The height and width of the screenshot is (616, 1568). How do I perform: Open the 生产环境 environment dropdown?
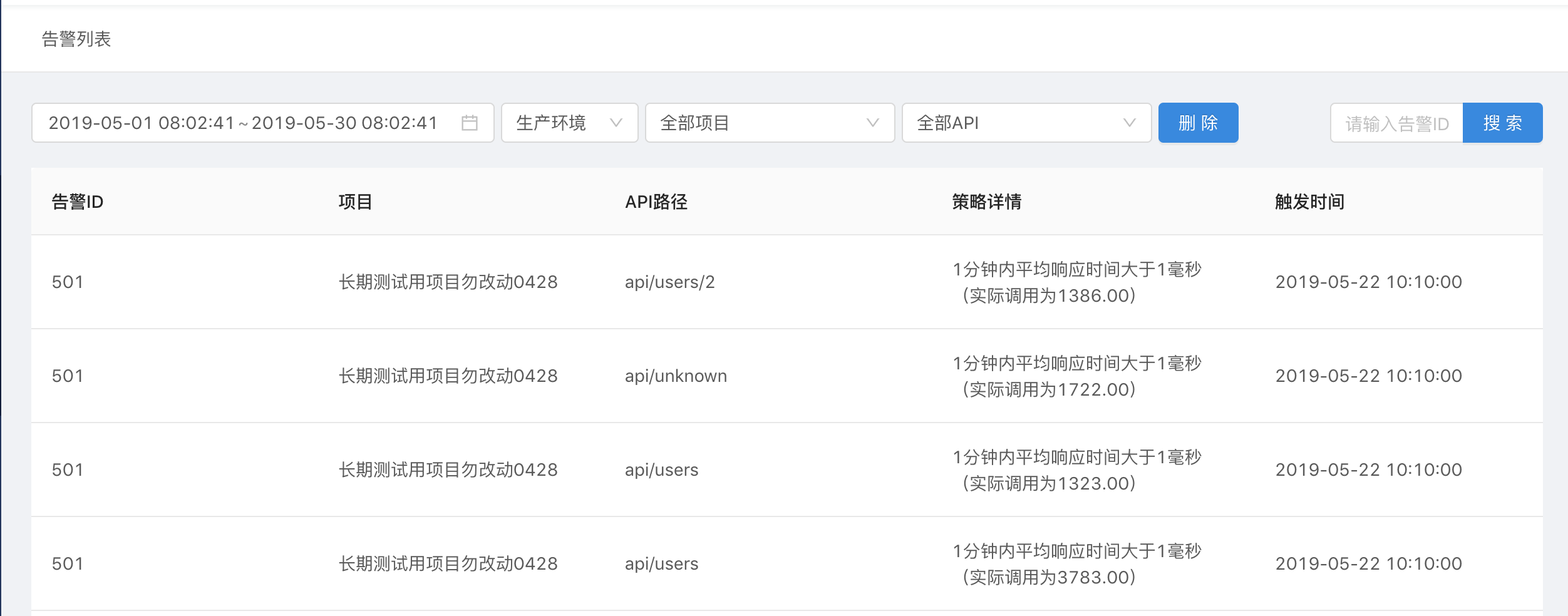point(569,123)
